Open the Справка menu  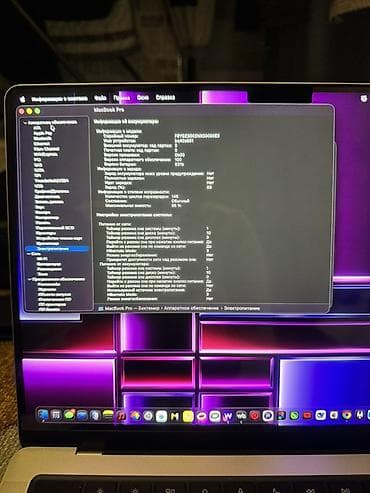click(165, 97)
